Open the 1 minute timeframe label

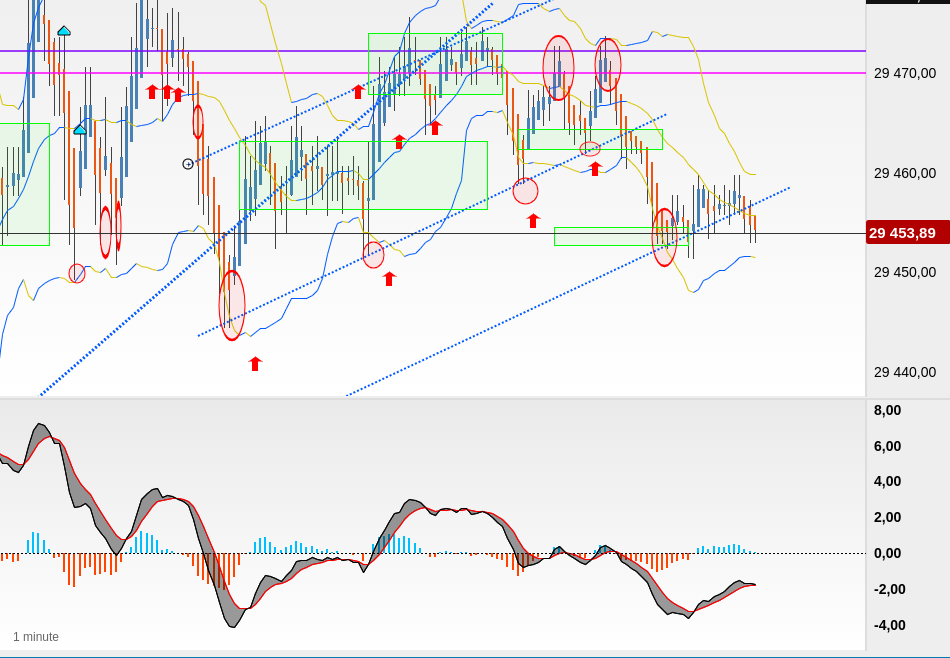click(x=36, y=637)
